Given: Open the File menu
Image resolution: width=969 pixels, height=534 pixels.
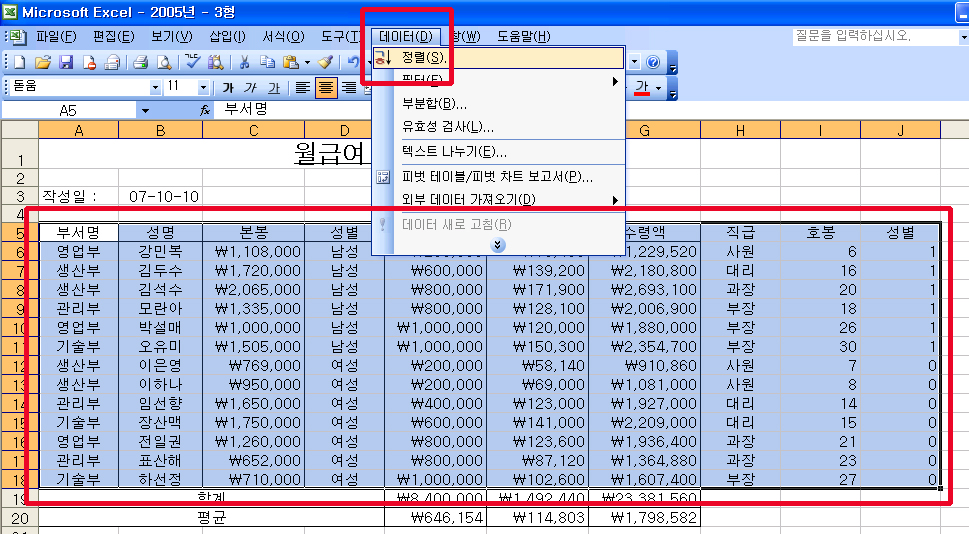Looking at the screenshot, I should [x=56, y=36].
